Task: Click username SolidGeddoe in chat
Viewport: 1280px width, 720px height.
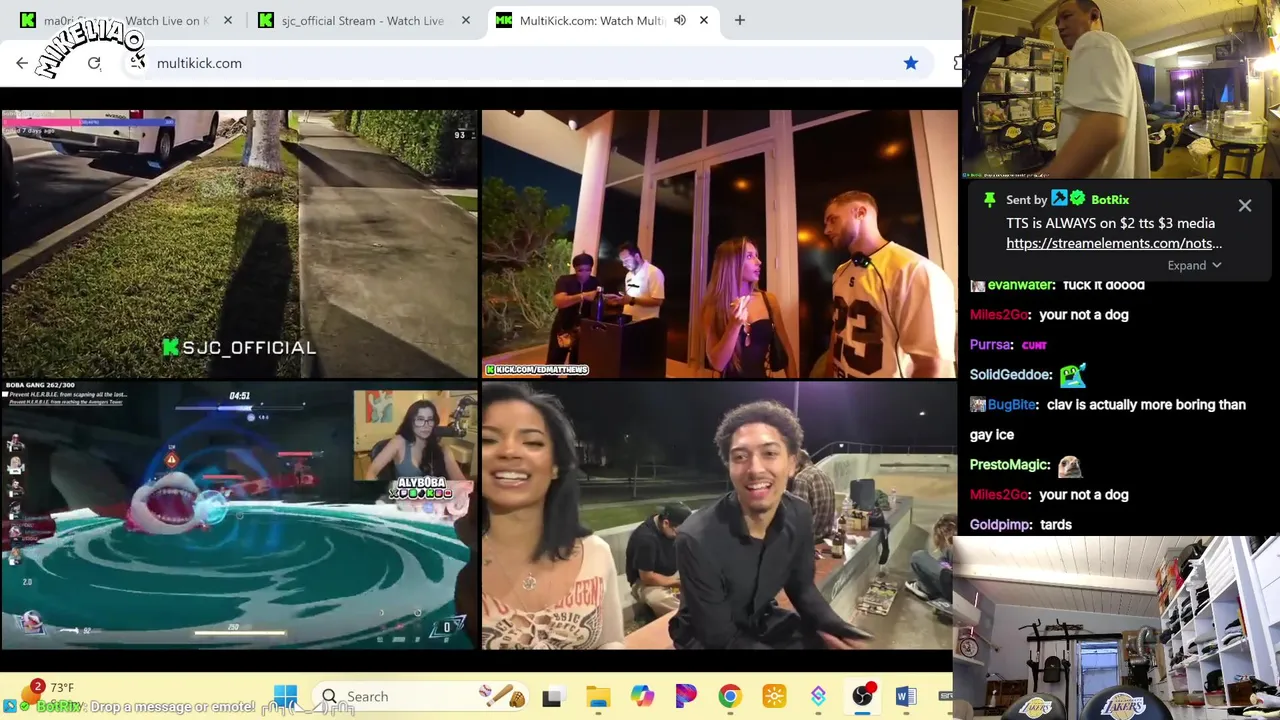Action: (1011, 374)
